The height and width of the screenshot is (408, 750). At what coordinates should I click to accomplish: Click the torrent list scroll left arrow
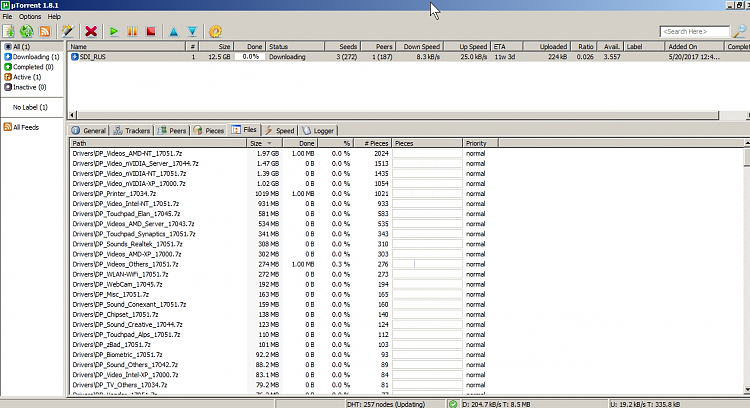[x=72, y=115]
